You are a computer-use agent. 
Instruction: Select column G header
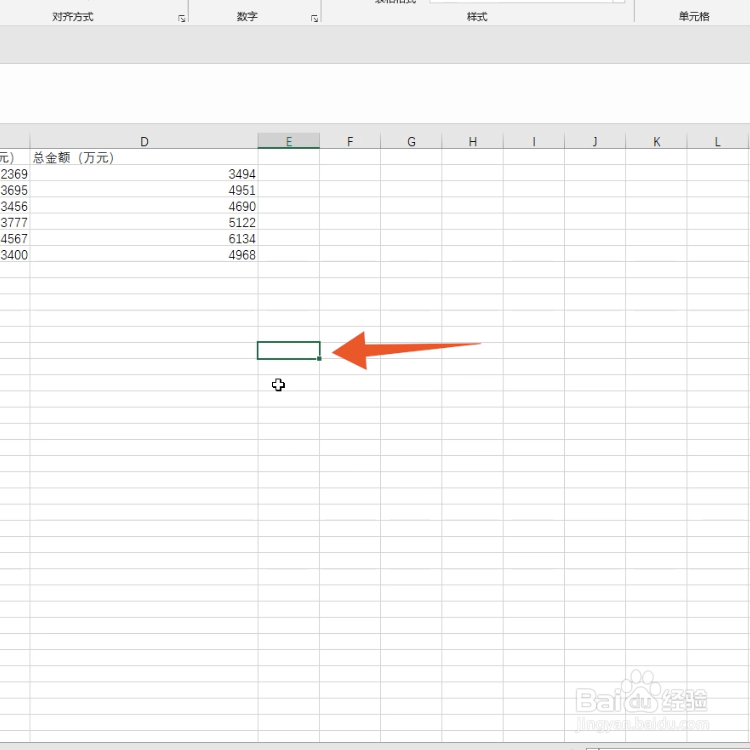(x=411, y=141)
